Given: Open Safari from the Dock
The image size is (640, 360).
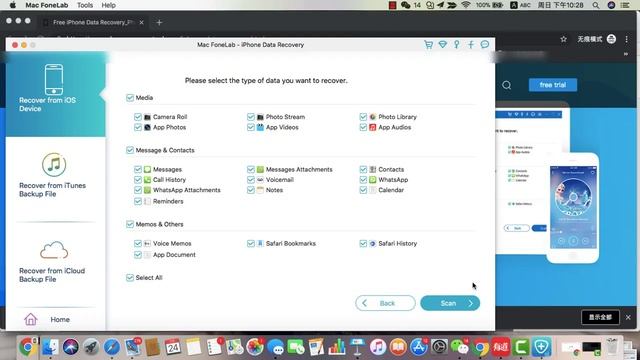Looking at the screenshot, I should (111, 347).
